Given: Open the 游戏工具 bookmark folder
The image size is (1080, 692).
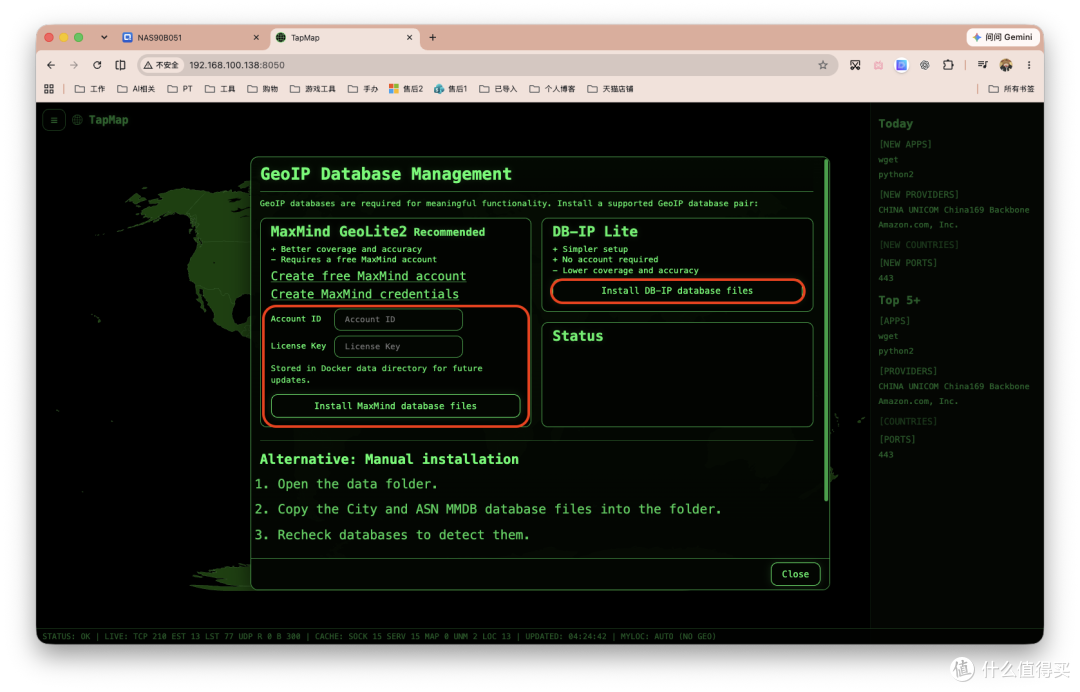Looking at the screenshot, I should click(x=313, y=89).
